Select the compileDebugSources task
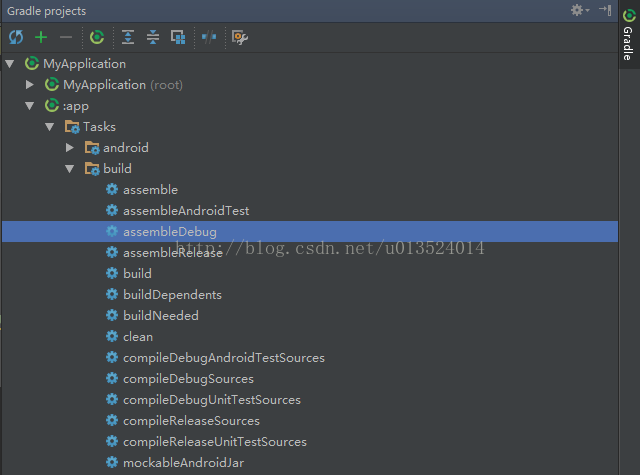Screen dimensions: 640x475 point(310,379)
